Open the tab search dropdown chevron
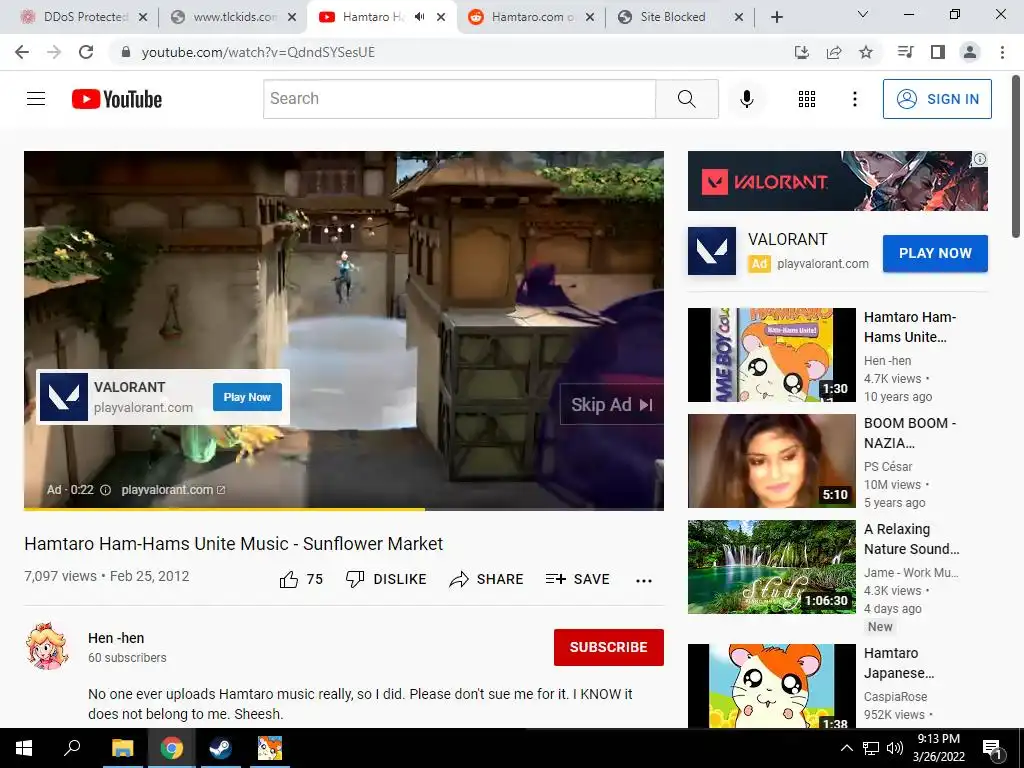 coord(863,14)
